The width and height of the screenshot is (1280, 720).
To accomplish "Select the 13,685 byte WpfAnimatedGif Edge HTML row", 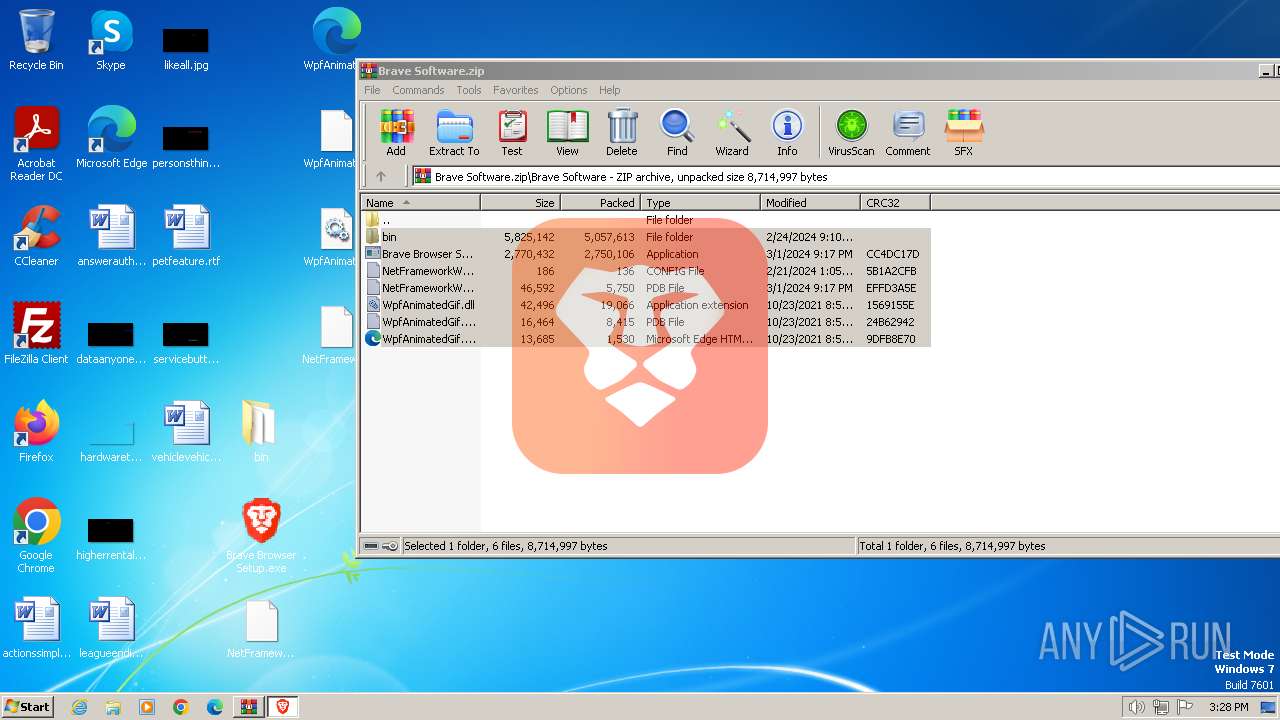I will point(646,339).
